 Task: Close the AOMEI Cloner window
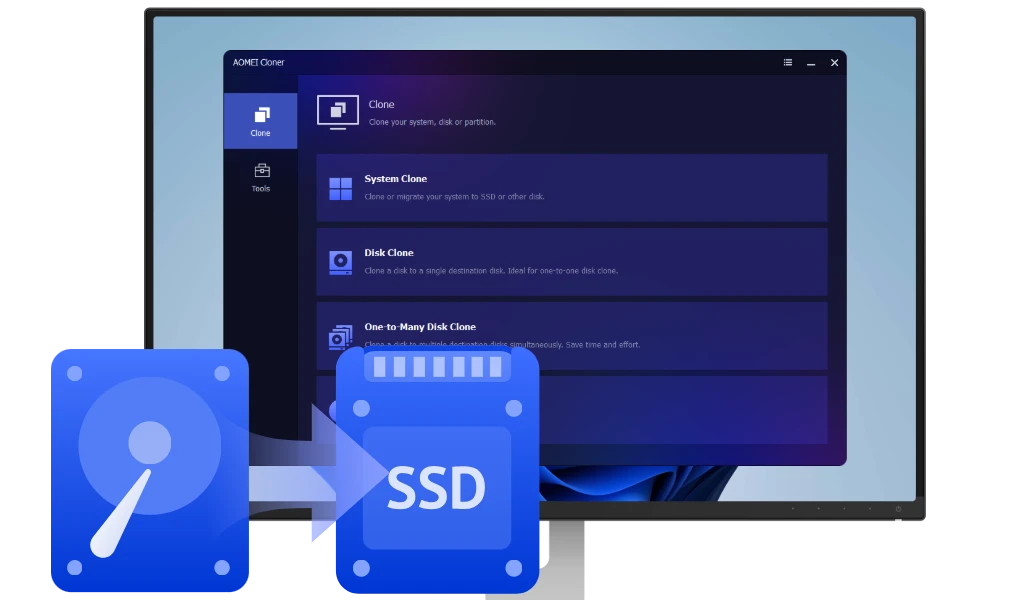(834, 63)
